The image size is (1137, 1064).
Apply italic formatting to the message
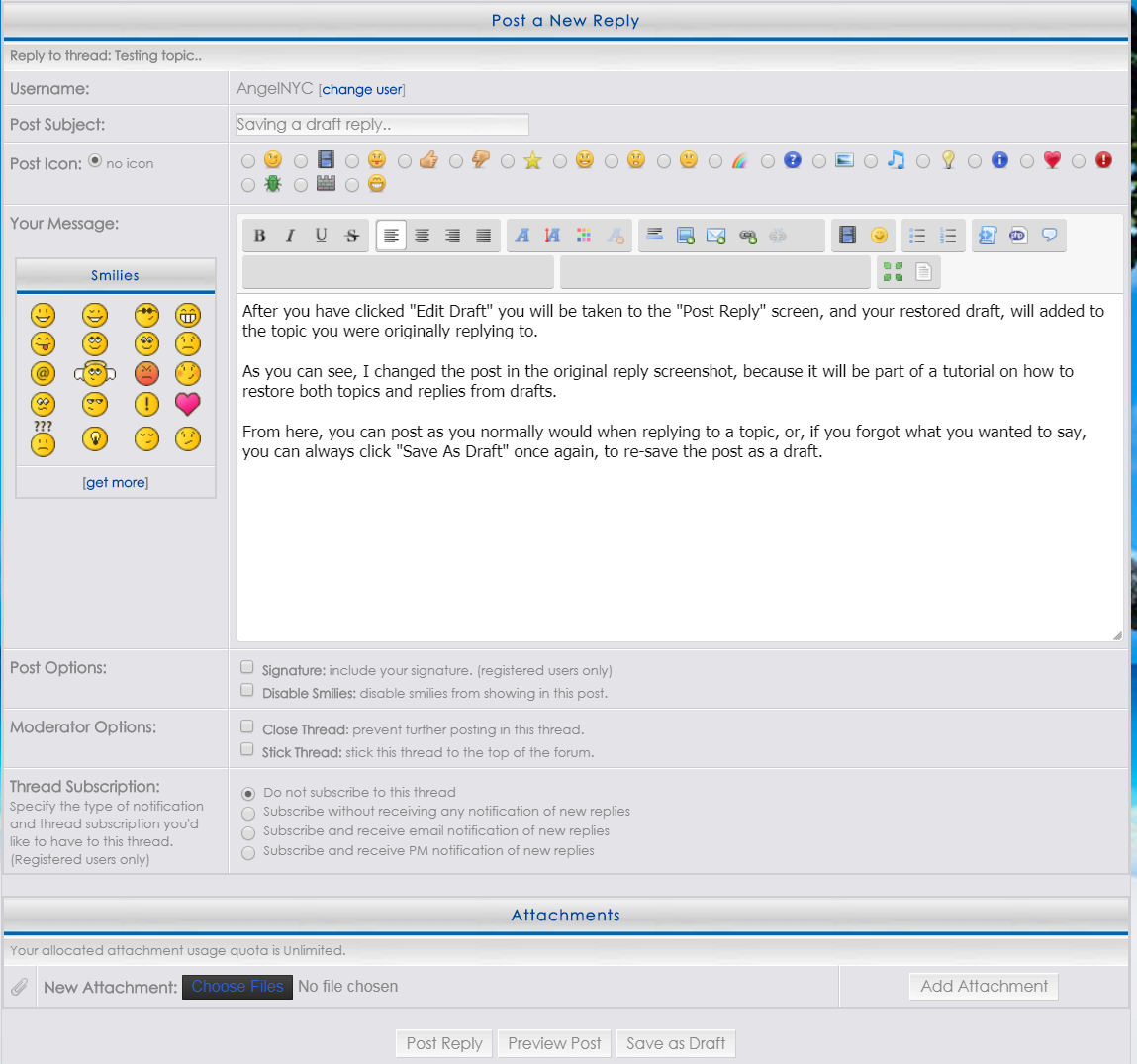point(290,235)
